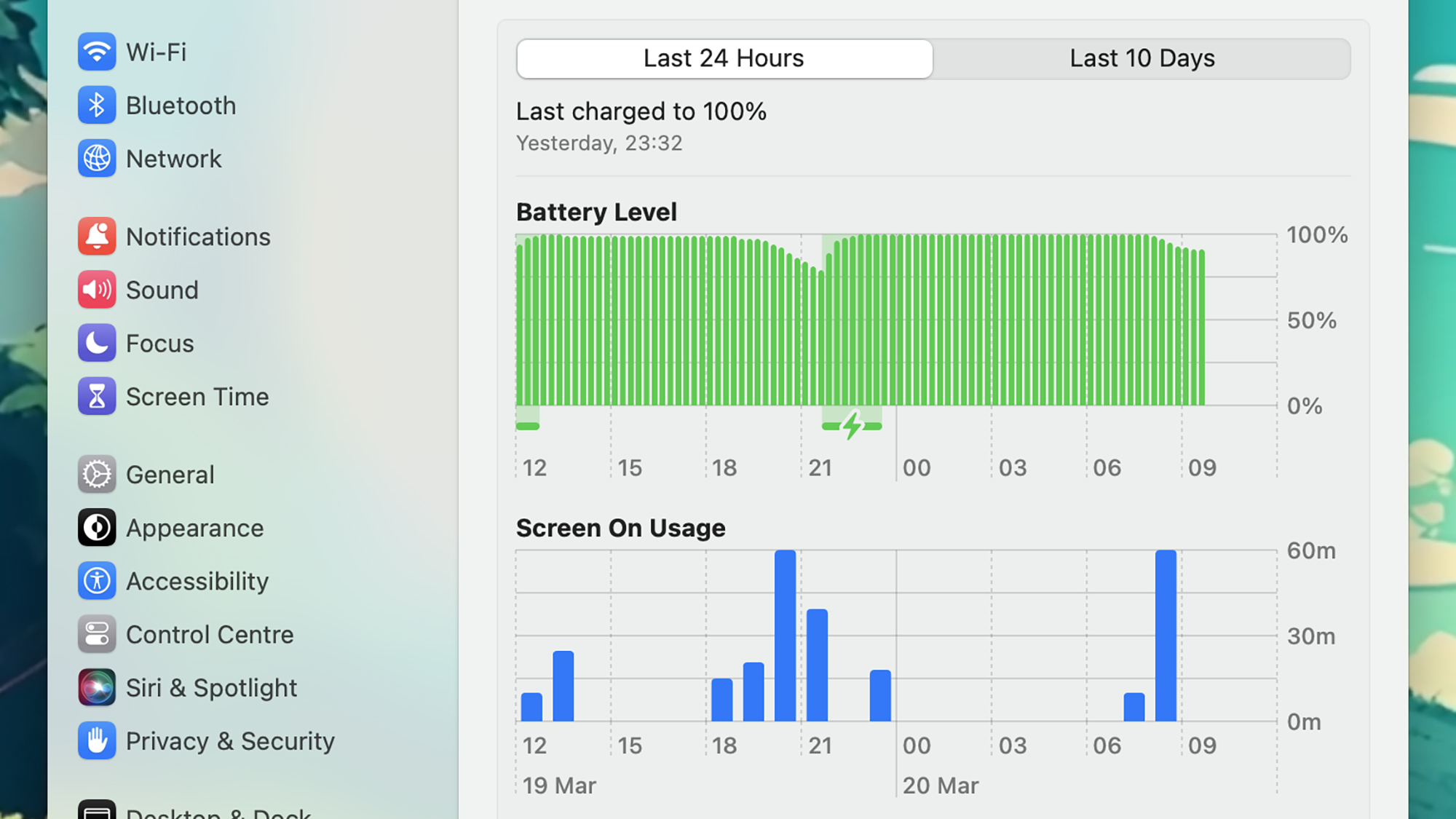
Task: Select the Bluetooth icon in sidebar
Action: tap(97, 105)
